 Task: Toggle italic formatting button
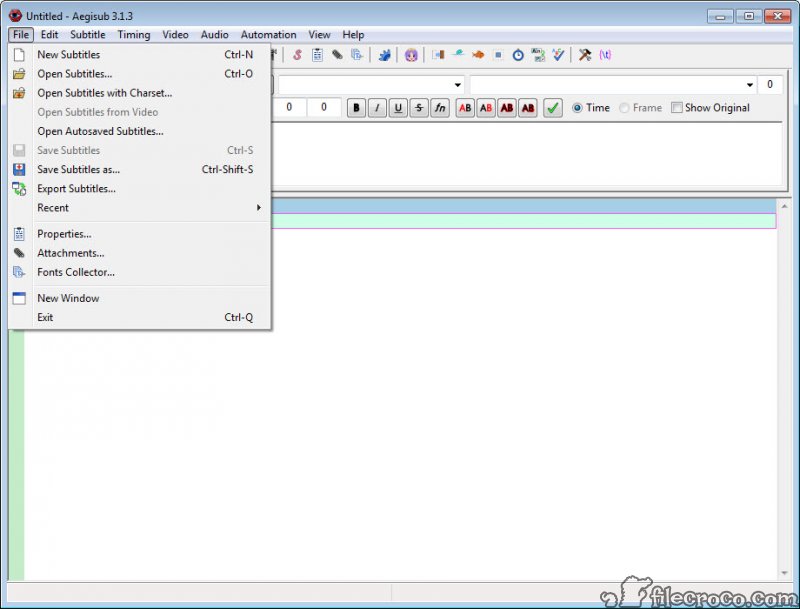377,108
